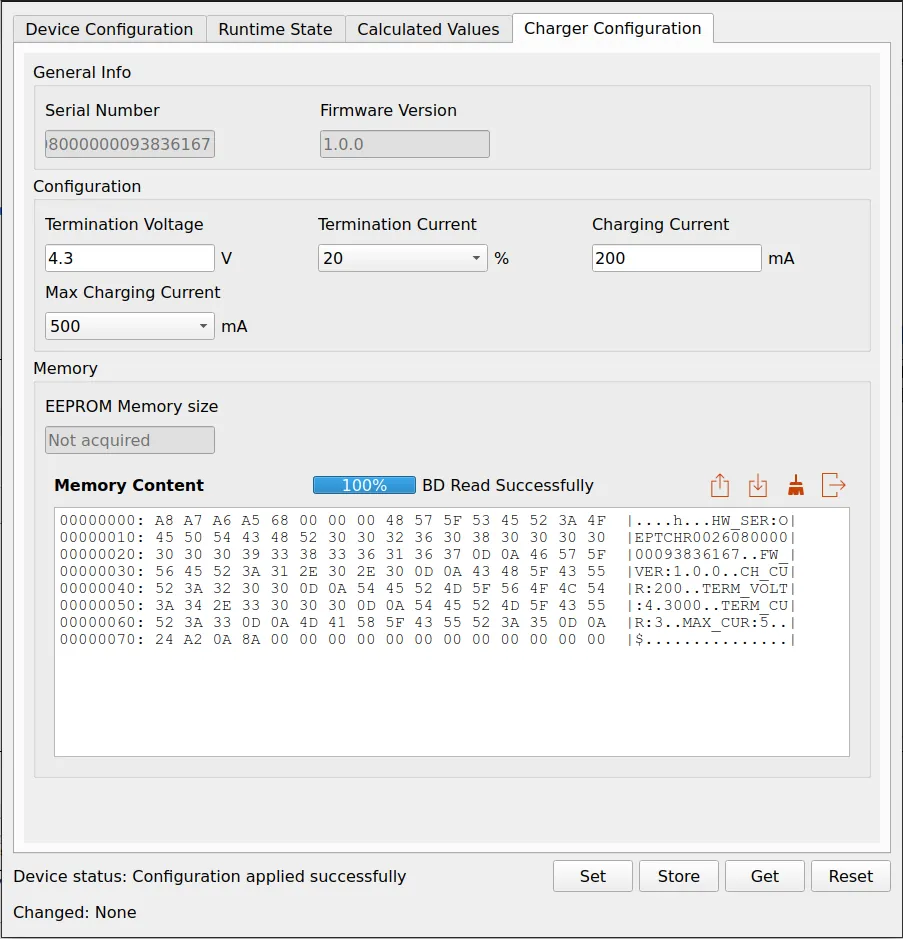The width and height of the screenshot is (903, 939).
Task: Clear memory content with the broom icon
Action: (x=796, y=485)
